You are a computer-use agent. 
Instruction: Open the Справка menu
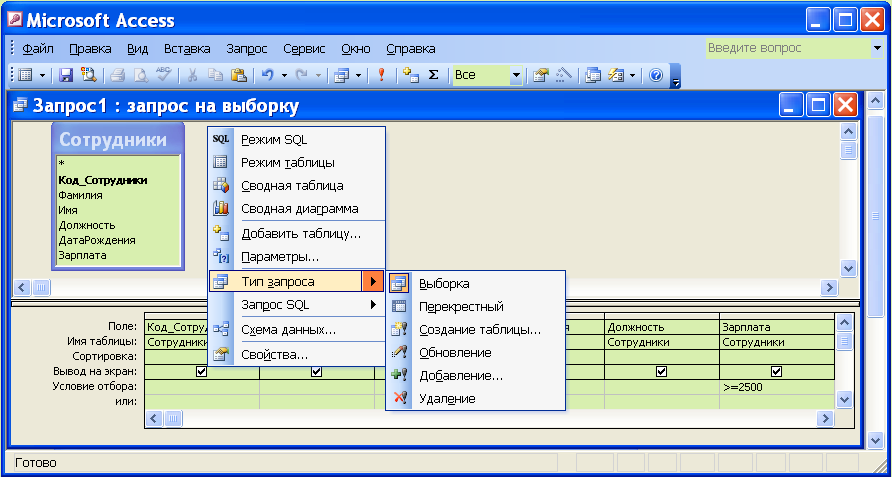411,49
